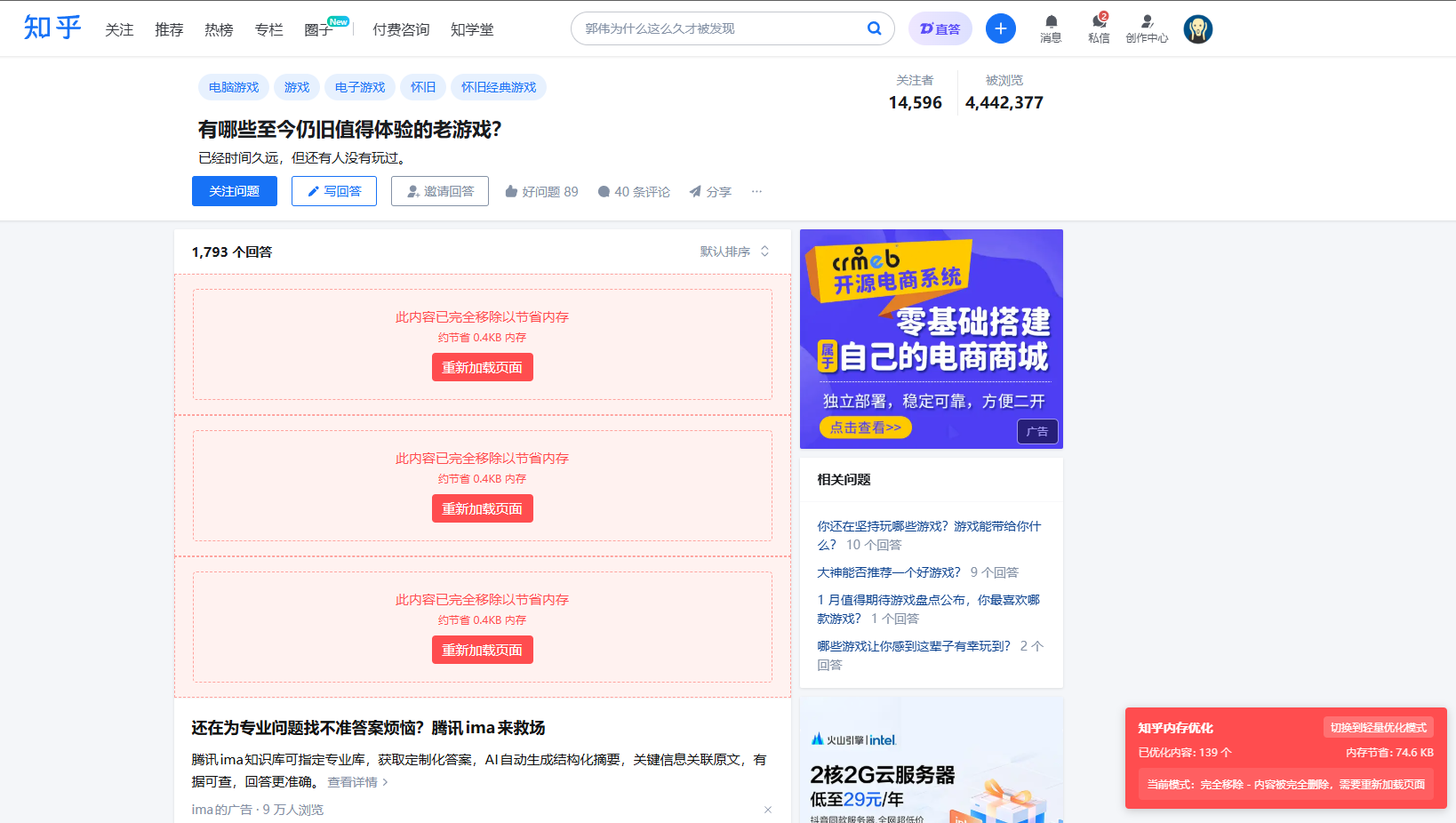Click the blue plus create button
1456x823 pixels.
pos(1000,28)
